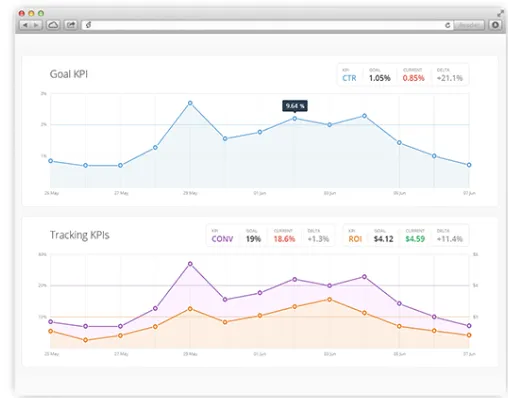The image size is (508, 398).
Task: Open the downloads button in toolbar
Action: (x=495, y=25)
